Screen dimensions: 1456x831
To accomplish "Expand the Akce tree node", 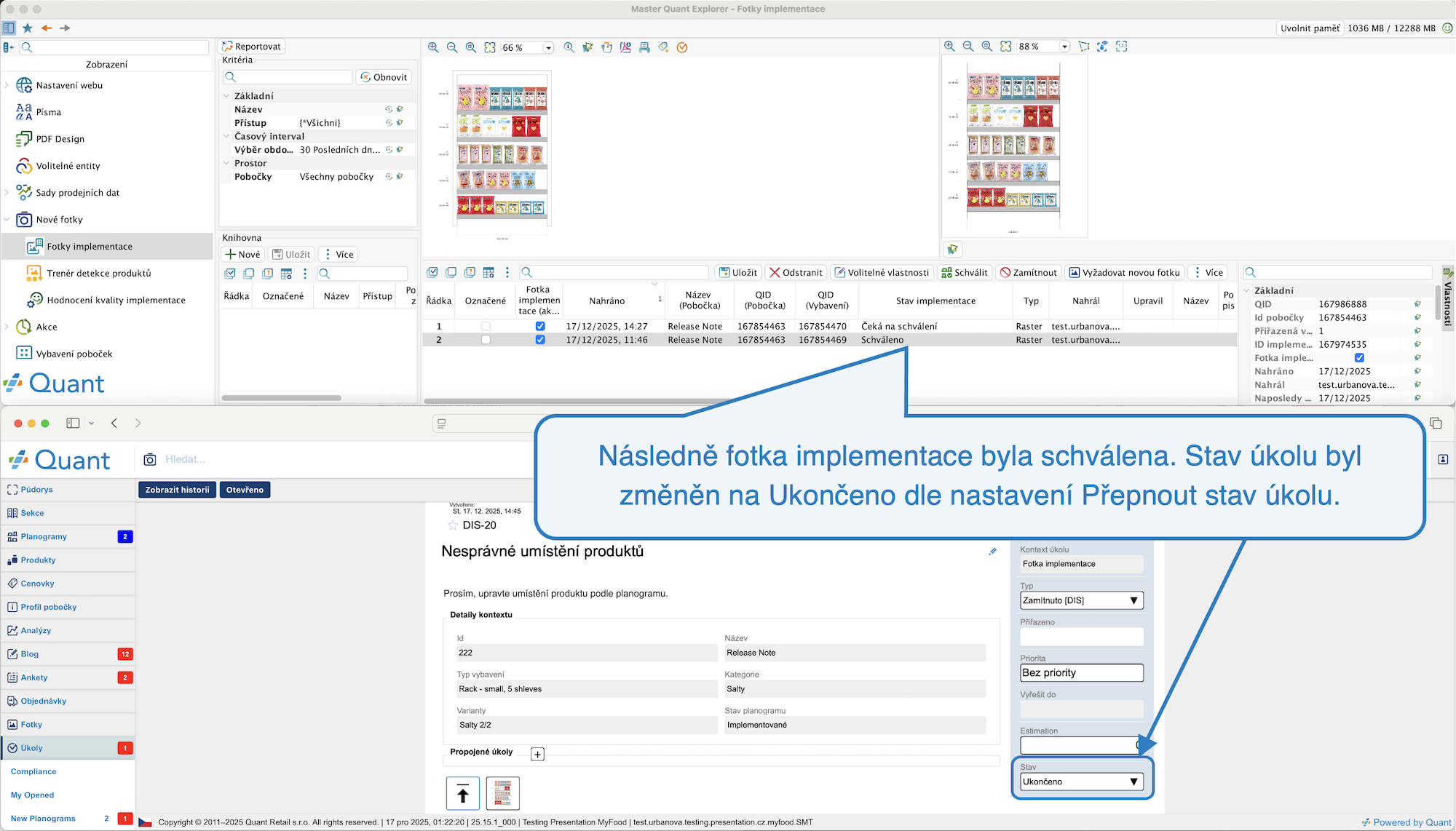I will click(7, 327).
